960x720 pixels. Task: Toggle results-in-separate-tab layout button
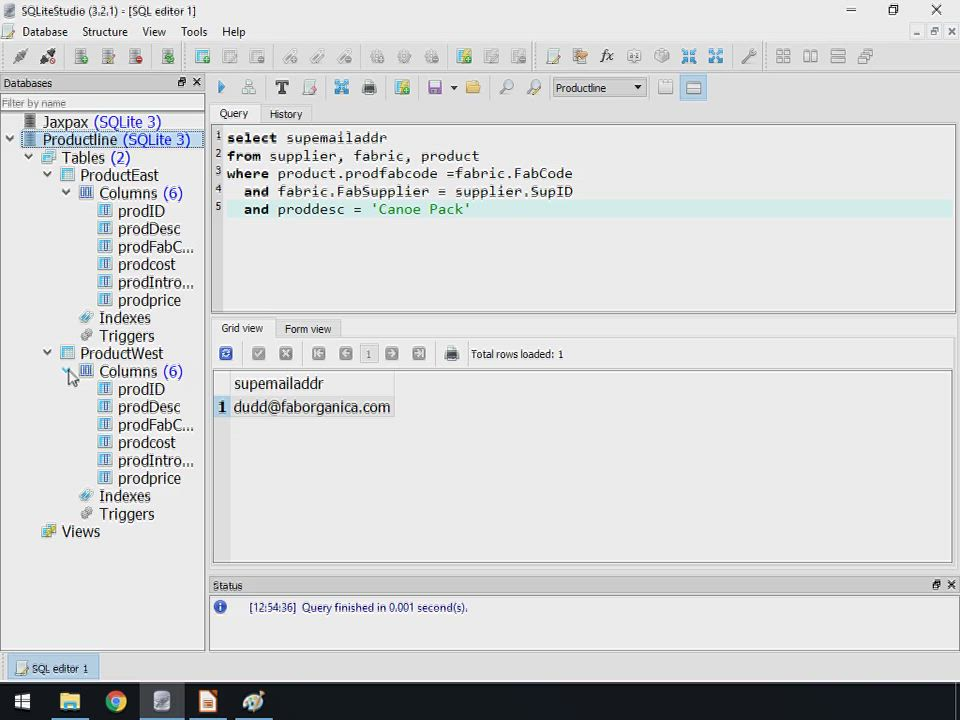coord(666,88)
